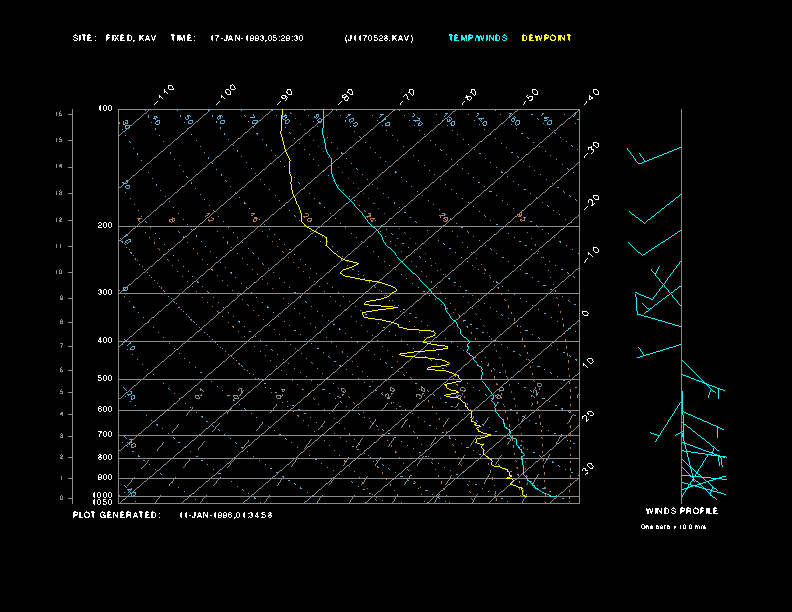Click the cyan TEMP/WINDS legend label
The height and width of the screenshot is (612, 792).
pos(477,38)
